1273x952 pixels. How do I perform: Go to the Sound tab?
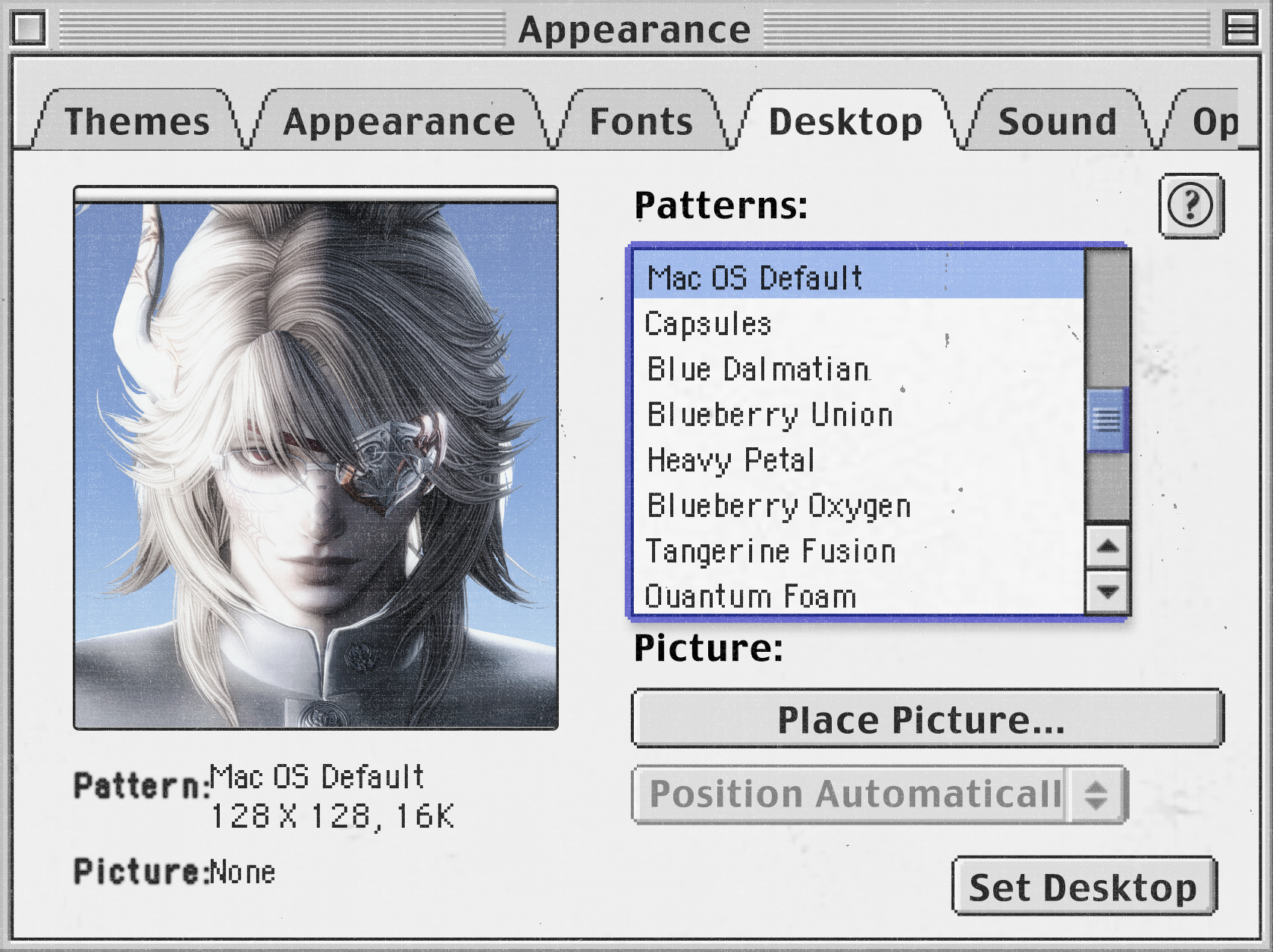1058,121
